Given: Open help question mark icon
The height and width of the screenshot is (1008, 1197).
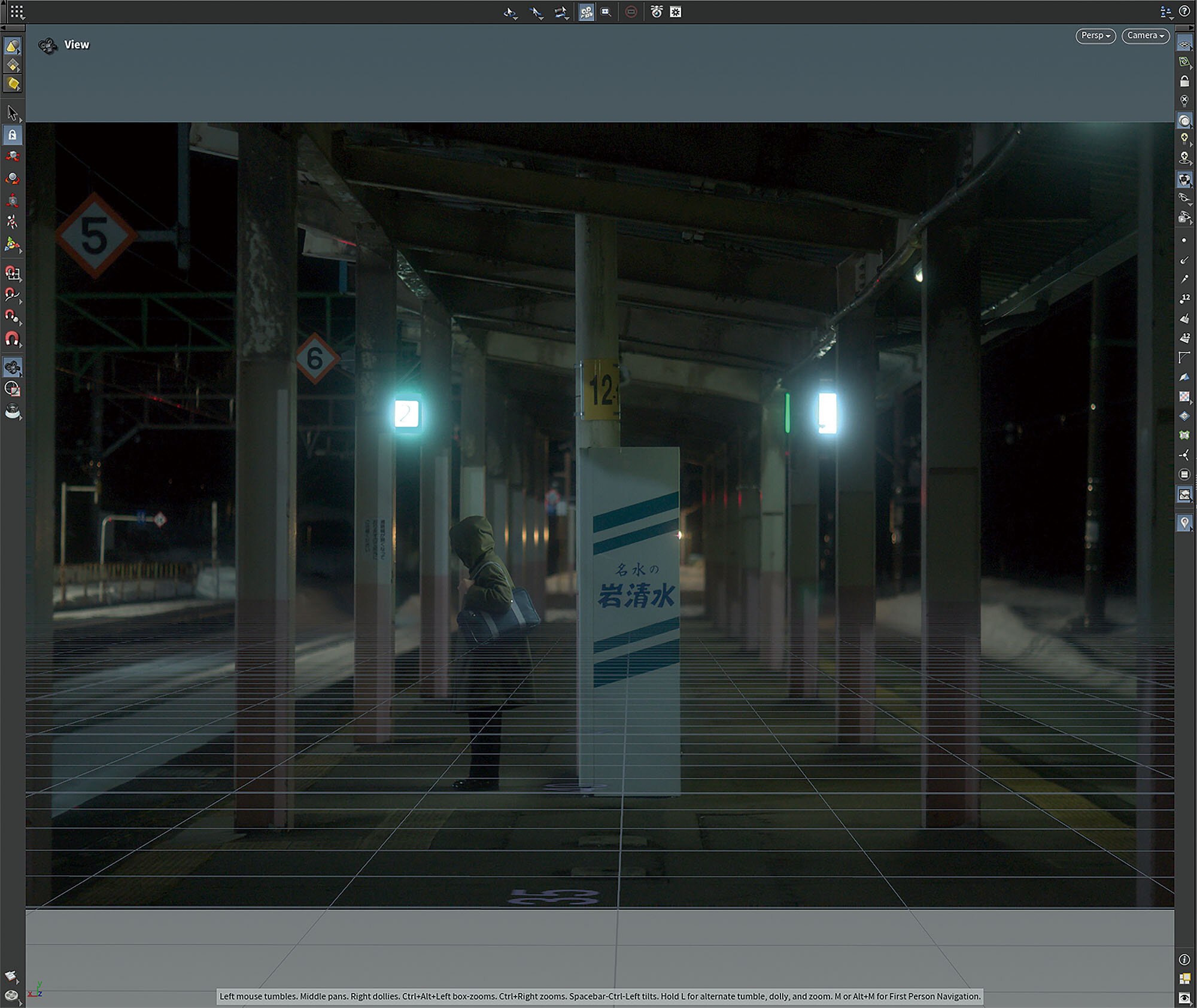Looking at the screenshot, I should coord(1184,11).
